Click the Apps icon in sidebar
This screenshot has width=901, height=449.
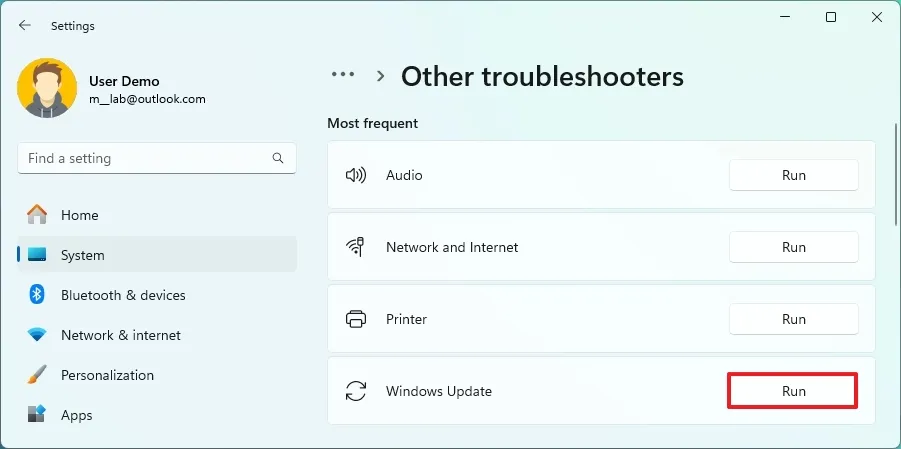(37, 415)
